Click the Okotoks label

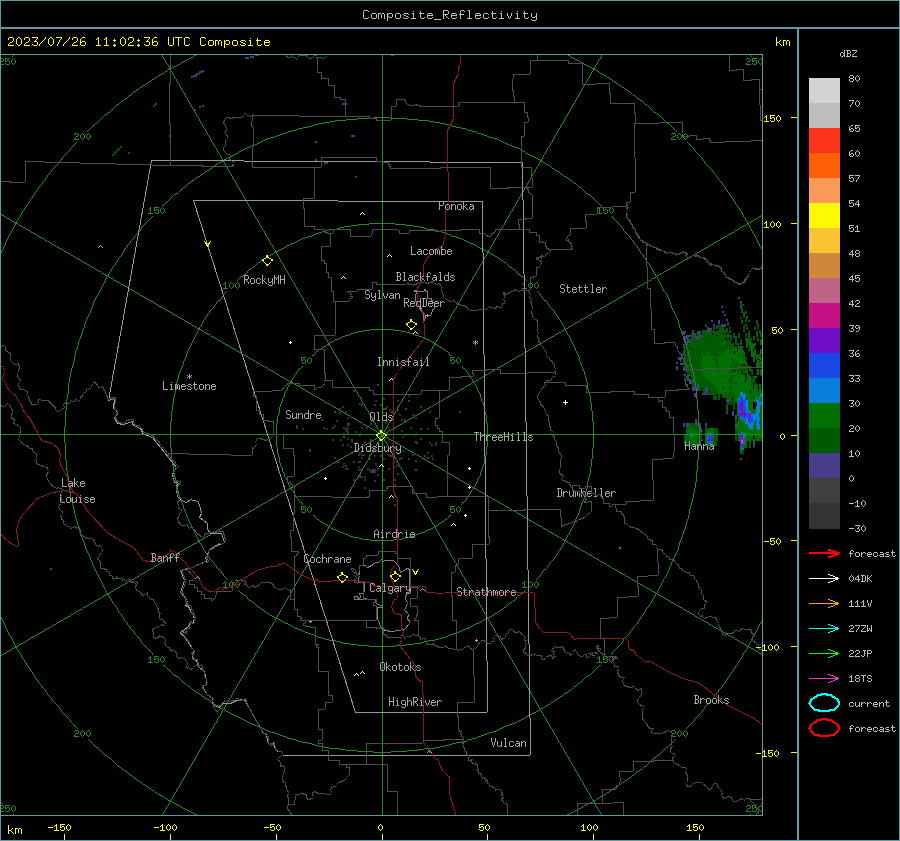(x=400, y=667)
